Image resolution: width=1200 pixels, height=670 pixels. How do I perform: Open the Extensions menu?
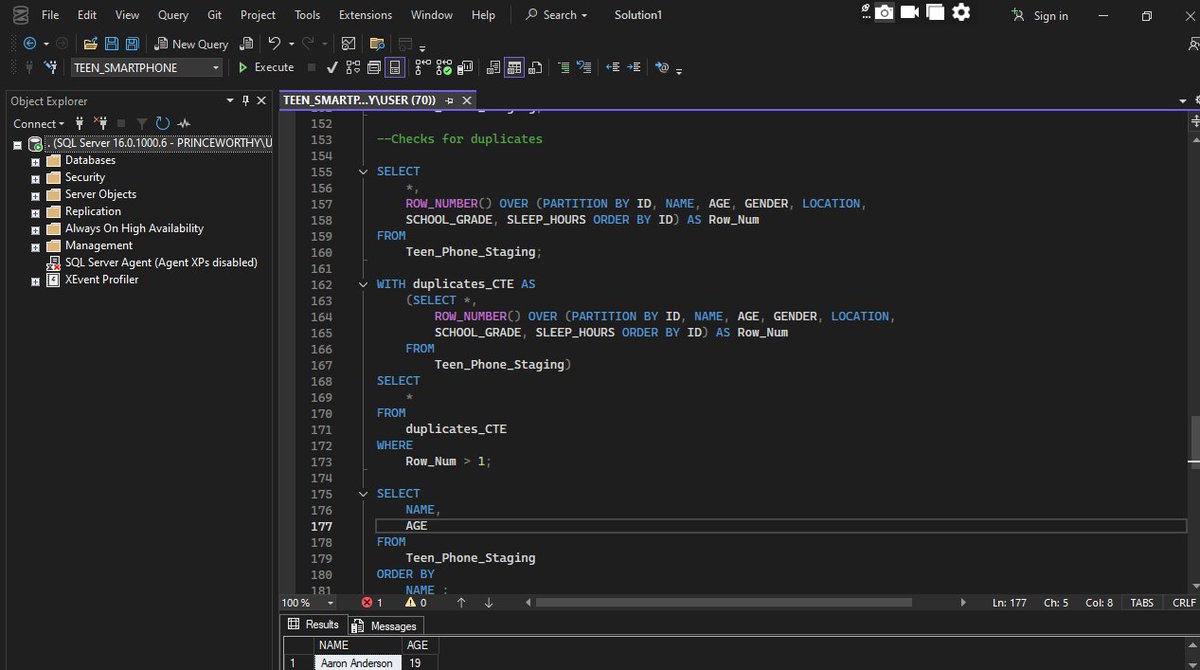point(365,15)
